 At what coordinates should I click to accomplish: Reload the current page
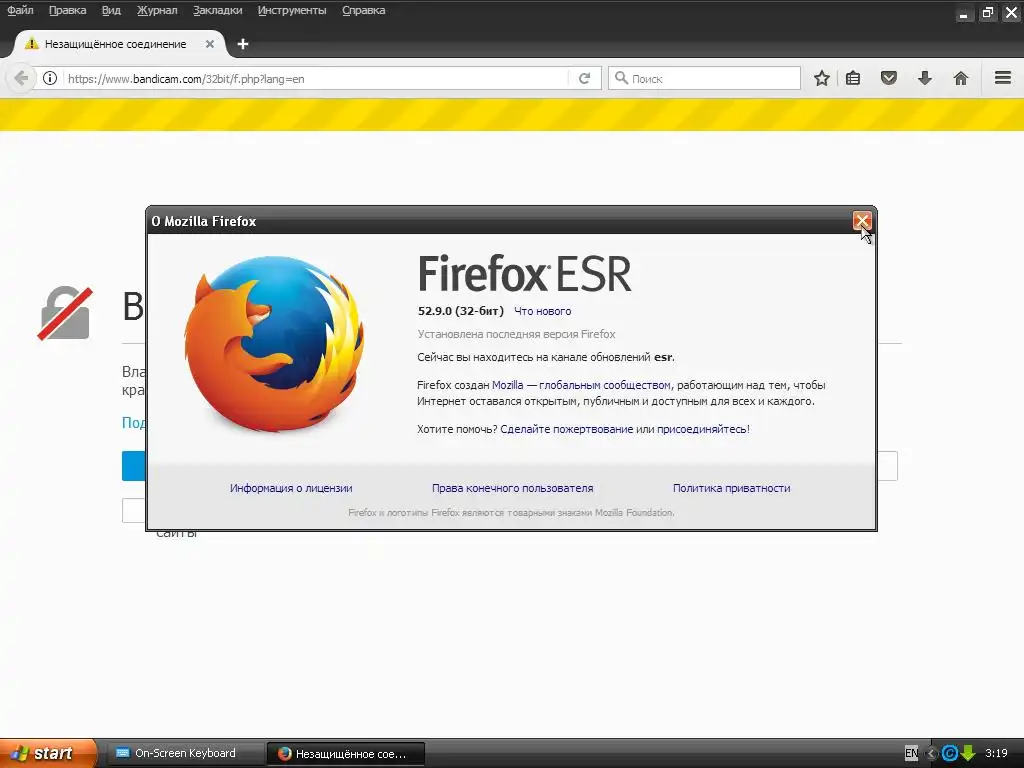pos(584,78)
